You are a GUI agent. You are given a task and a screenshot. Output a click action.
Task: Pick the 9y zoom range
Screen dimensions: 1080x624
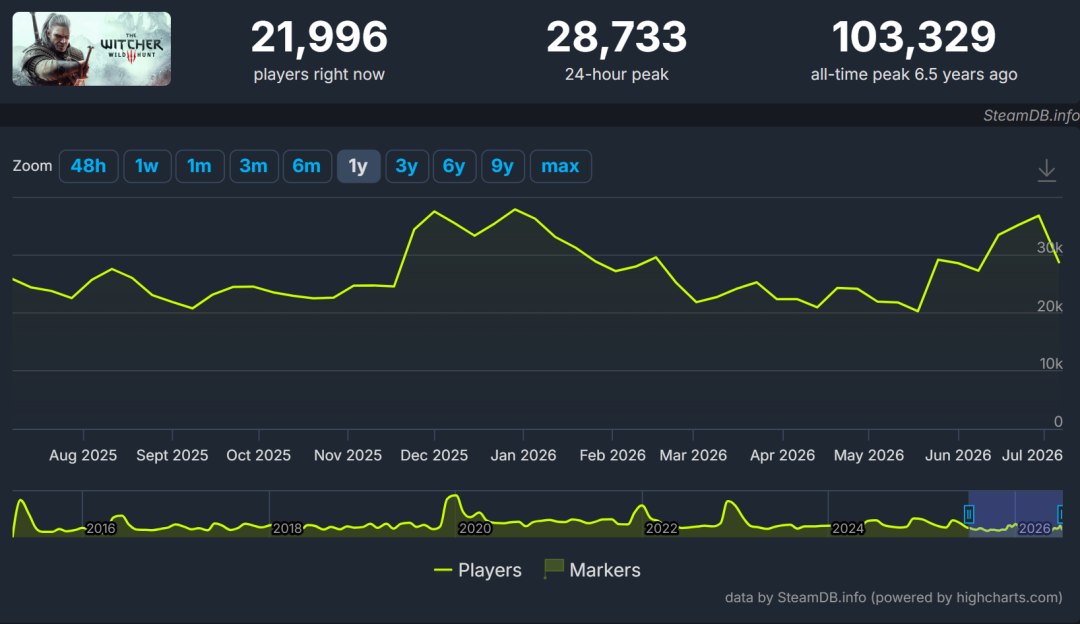(502, 166)
